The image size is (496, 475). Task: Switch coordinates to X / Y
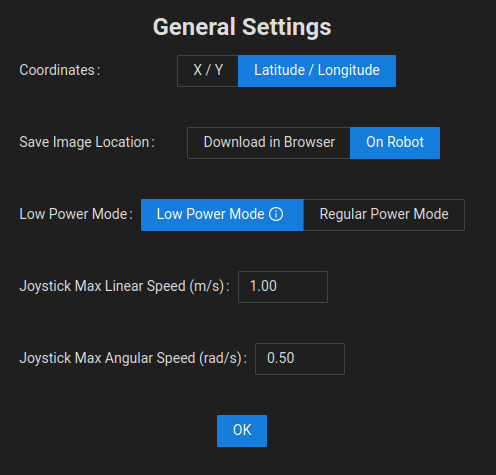tap(208, 71)
